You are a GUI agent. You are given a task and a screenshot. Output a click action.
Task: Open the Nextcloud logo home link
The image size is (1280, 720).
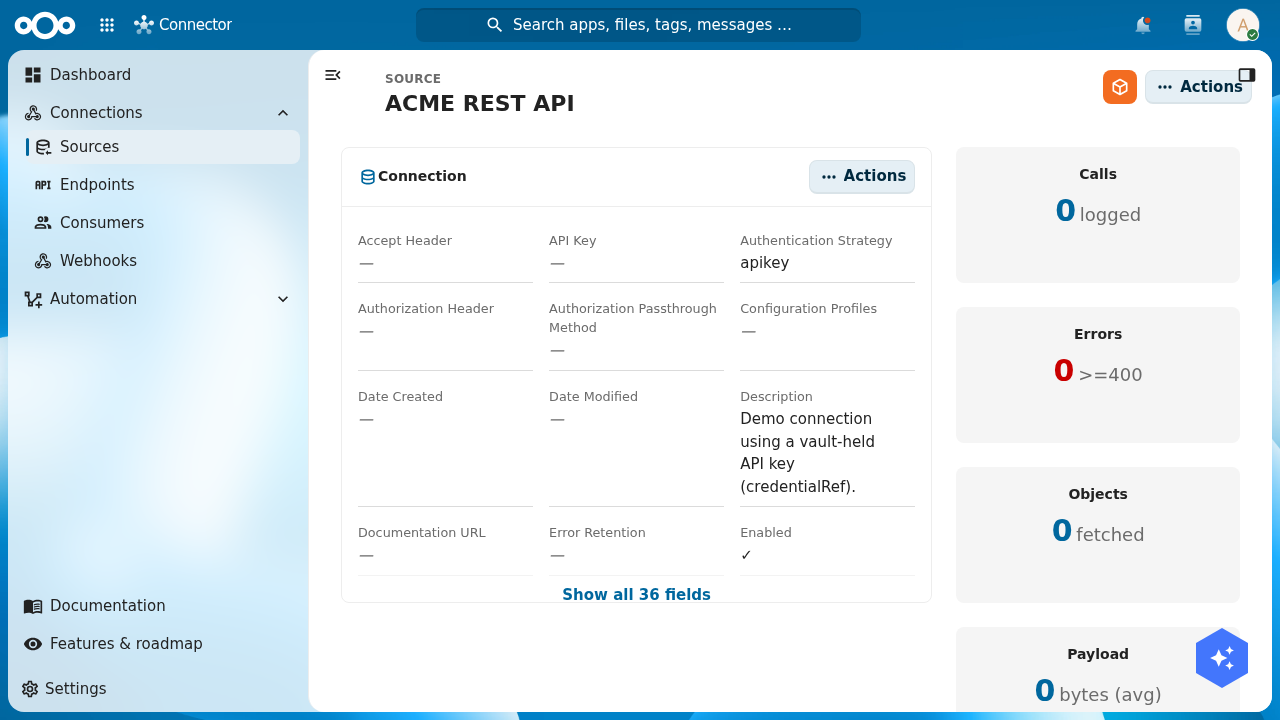45,25
